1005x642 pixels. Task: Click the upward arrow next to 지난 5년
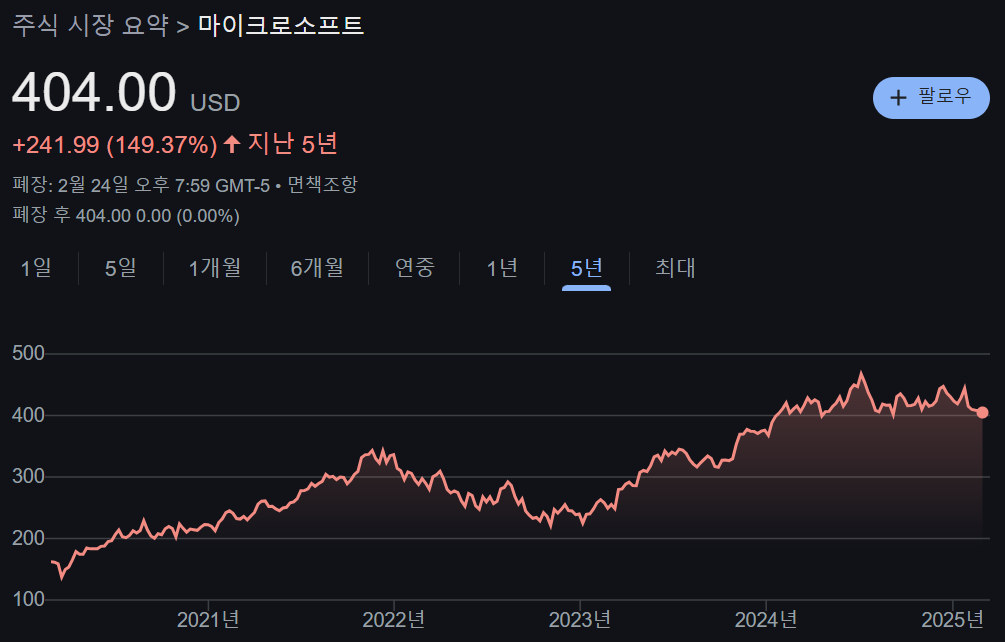coord(231,144)
